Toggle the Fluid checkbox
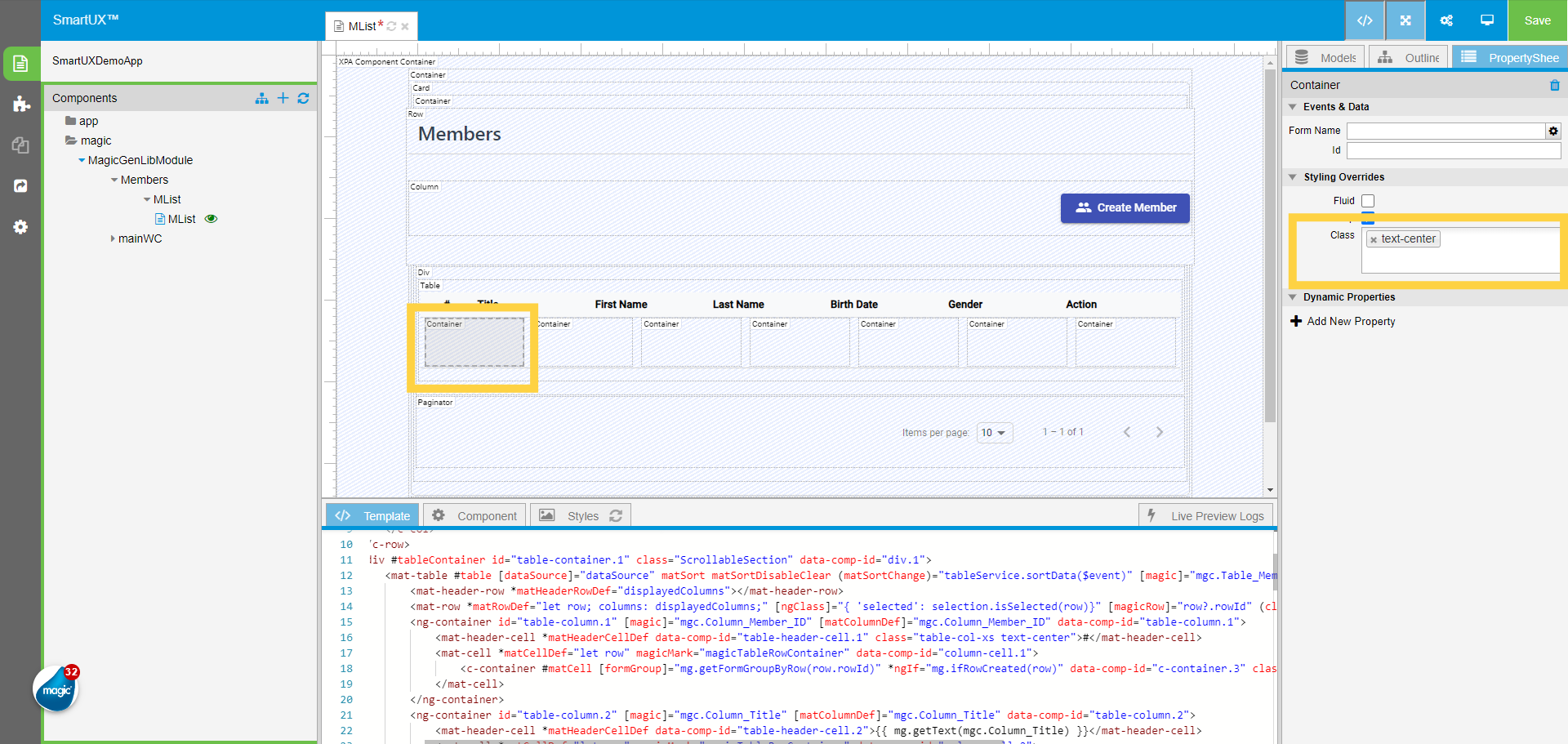 pyautogui.click(x=1368, y=201)
